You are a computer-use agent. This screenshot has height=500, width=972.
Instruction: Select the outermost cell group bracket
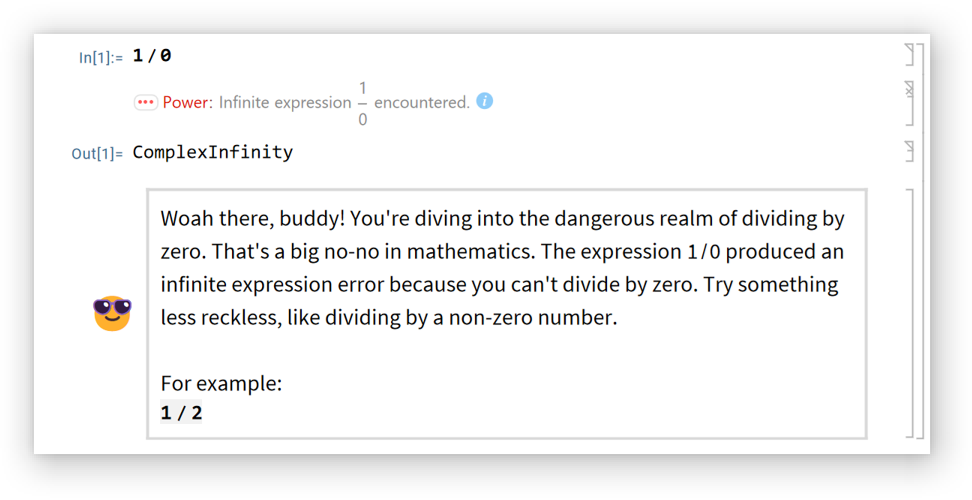[921, 240]
